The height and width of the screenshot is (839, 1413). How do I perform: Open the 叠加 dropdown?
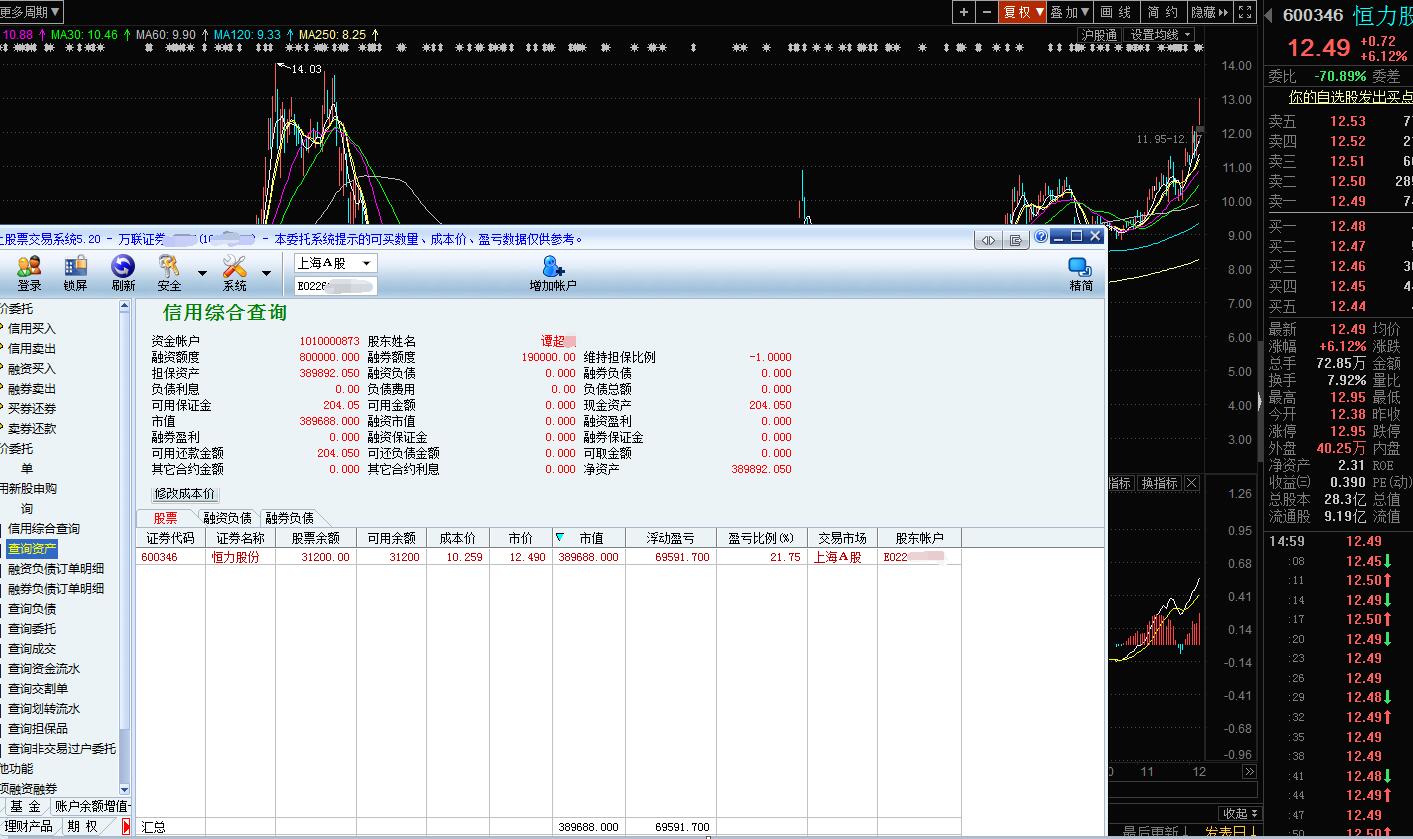pyautogui.click(x=1070, y=12)
